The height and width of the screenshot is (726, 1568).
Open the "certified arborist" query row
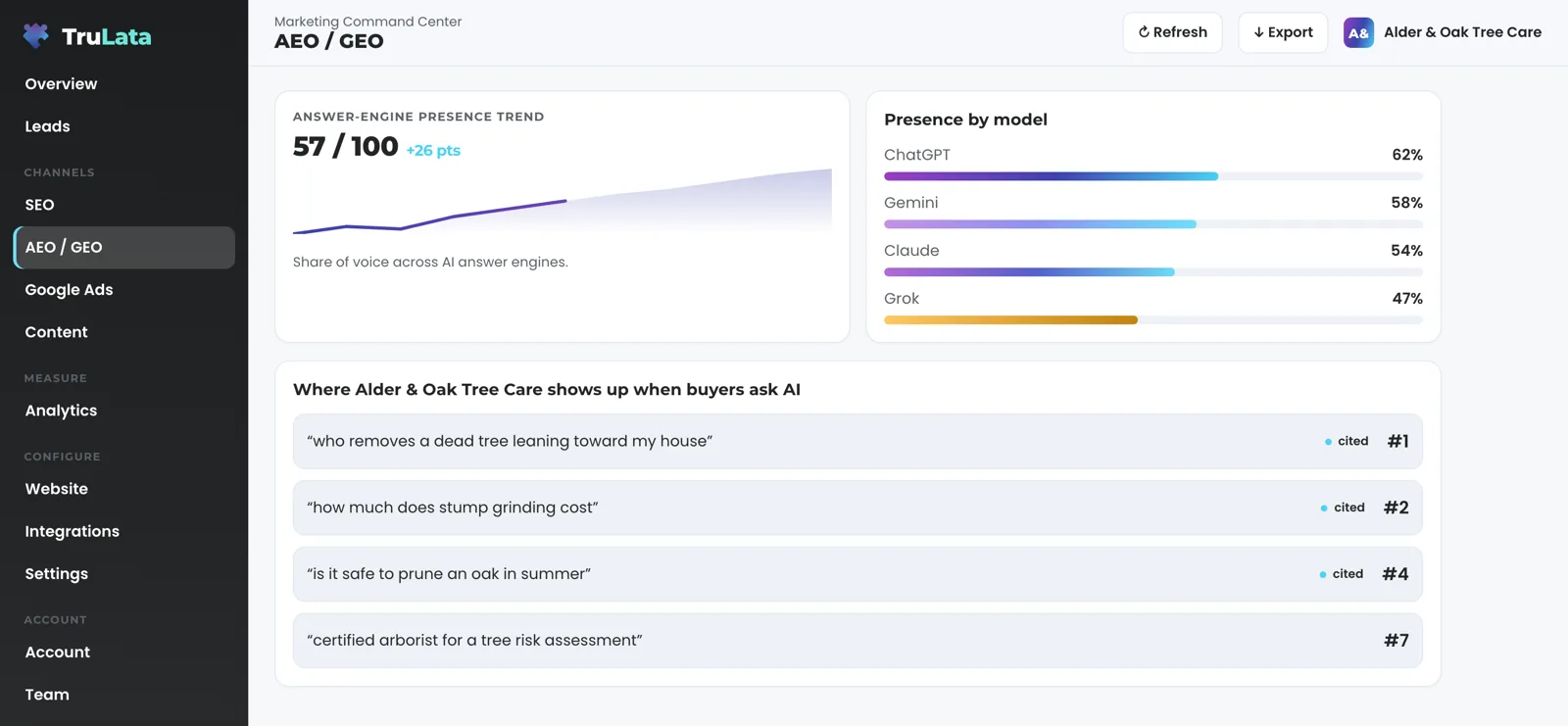point(857,641)
